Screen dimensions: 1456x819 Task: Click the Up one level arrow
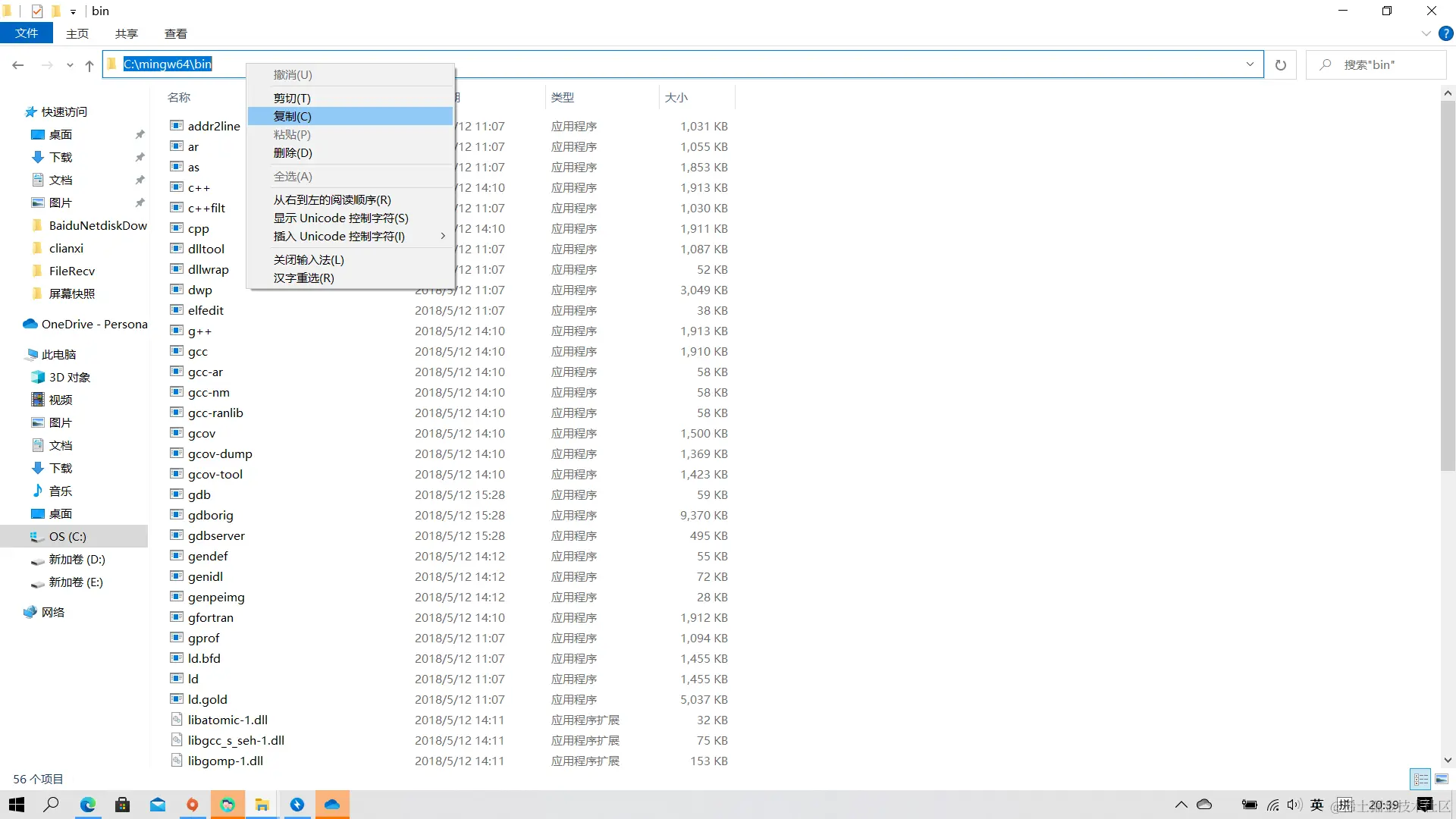(89, 66)
